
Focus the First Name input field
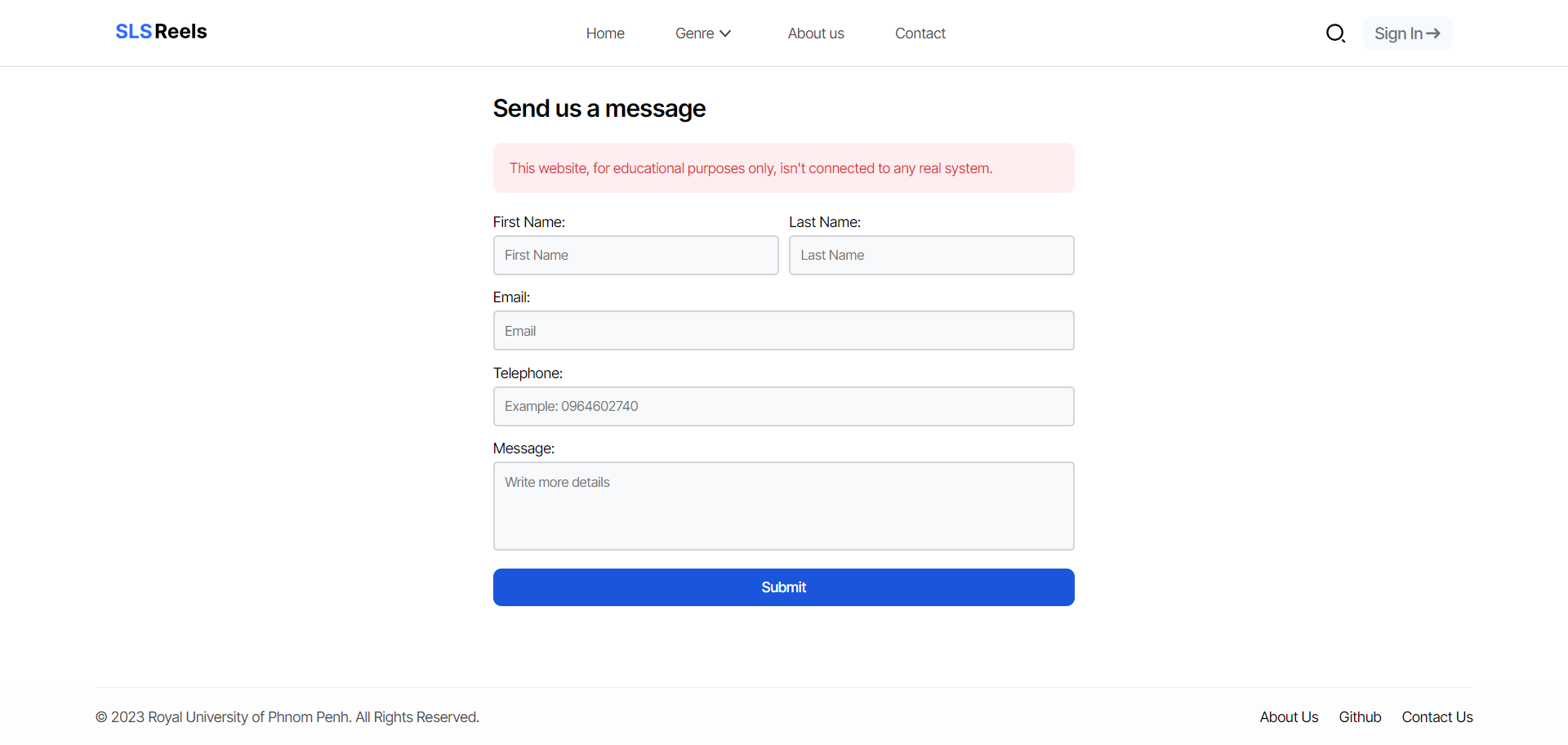pyautogui.click(x=635, y=256)
